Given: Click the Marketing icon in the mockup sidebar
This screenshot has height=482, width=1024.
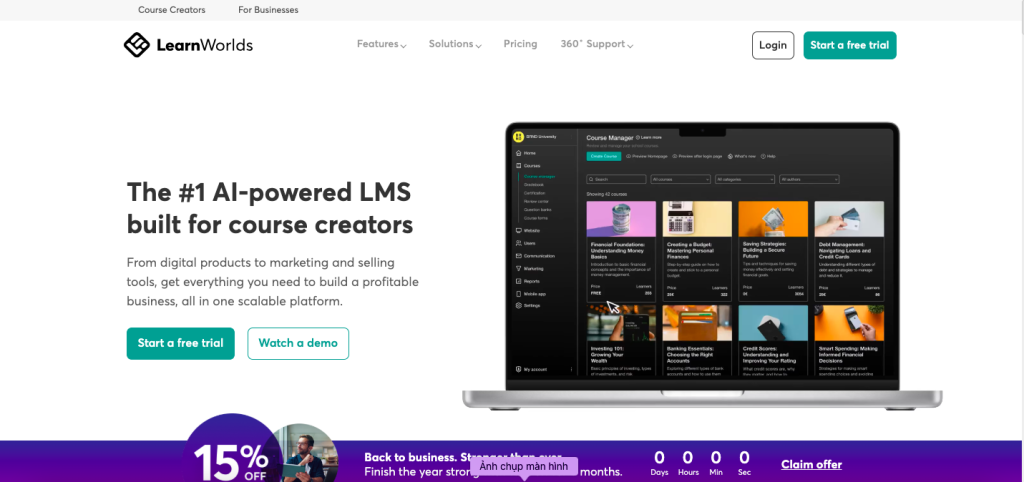Looking at the screenshot, I should [518, 268].
